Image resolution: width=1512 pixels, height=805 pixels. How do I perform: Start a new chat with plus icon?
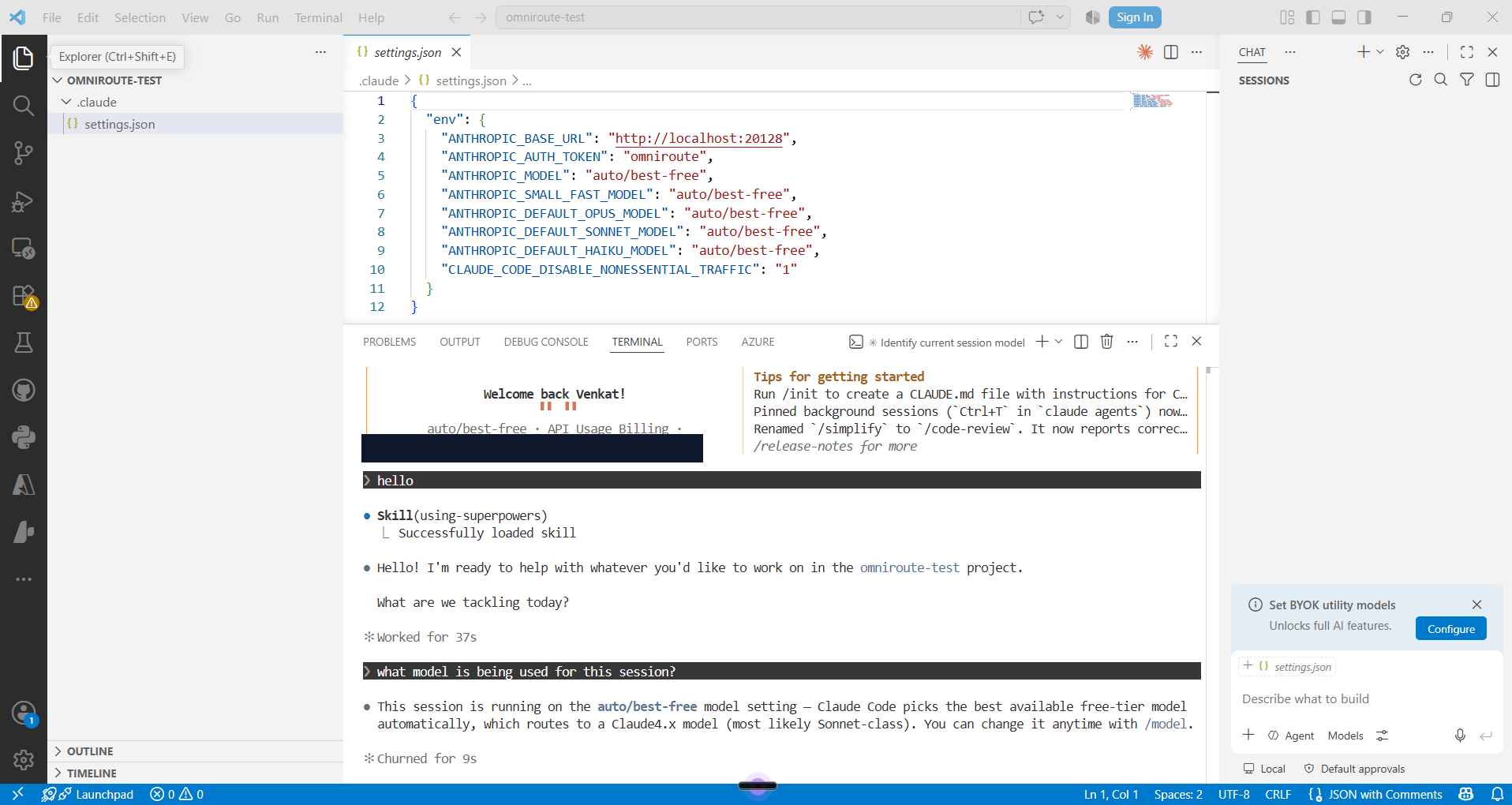(1363, 52)
